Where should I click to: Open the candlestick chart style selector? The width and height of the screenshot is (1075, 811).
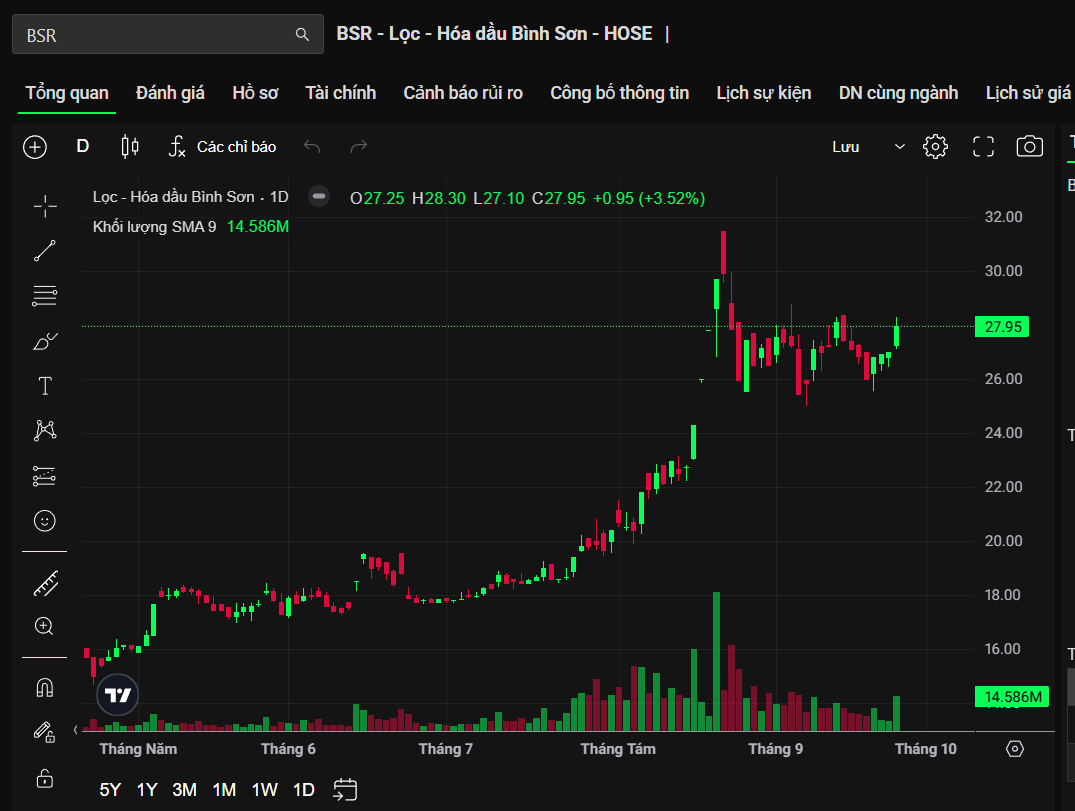(x=130, y=147)
